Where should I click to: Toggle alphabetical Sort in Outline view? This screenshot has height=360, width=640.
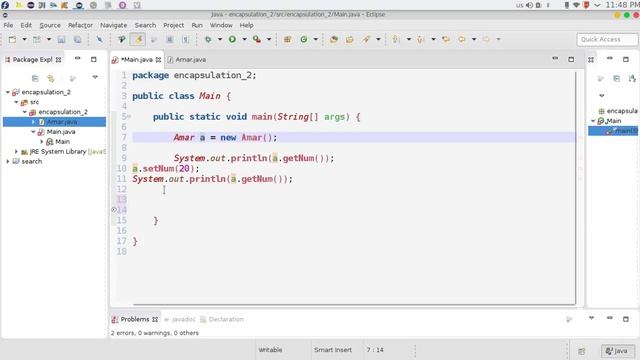pyautogui.click(x=632, y=78)
